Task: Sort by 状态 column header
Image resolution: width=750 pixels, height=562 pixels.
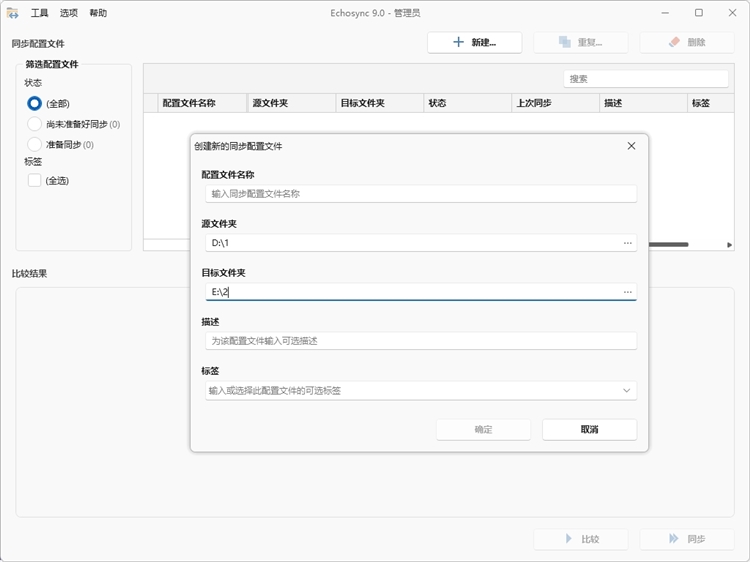Action: pos(467,103)
